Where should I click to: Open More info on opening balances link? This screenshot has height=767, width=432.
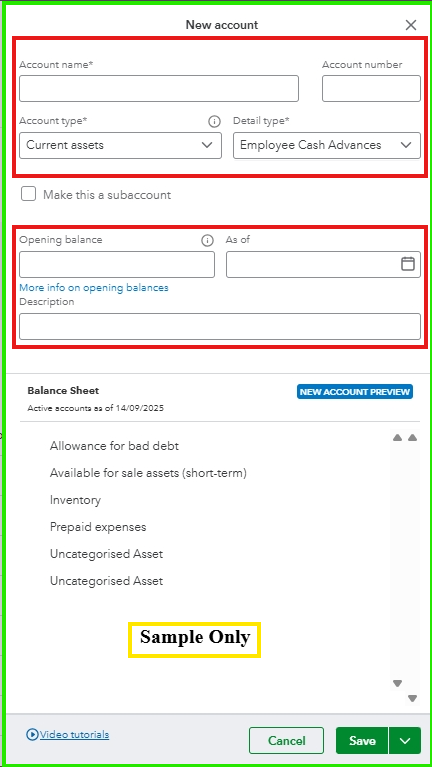pos(94,288)
